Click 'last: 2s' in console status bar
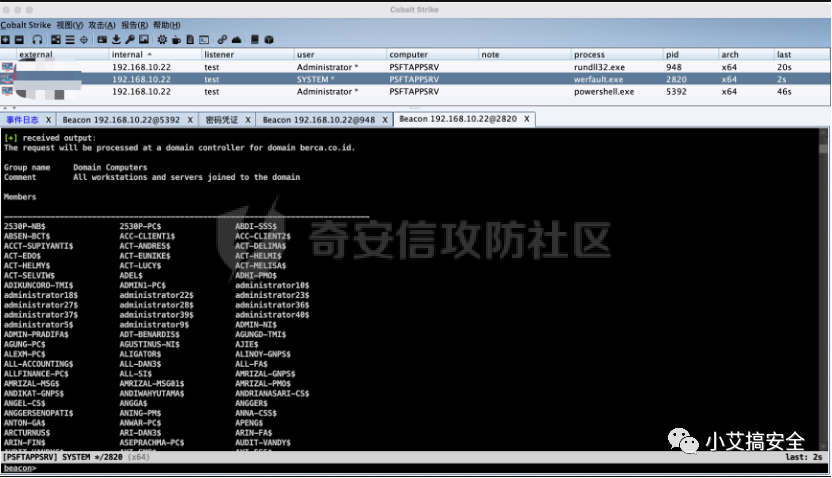Screen dimensions: 832x478 [804, 457]
